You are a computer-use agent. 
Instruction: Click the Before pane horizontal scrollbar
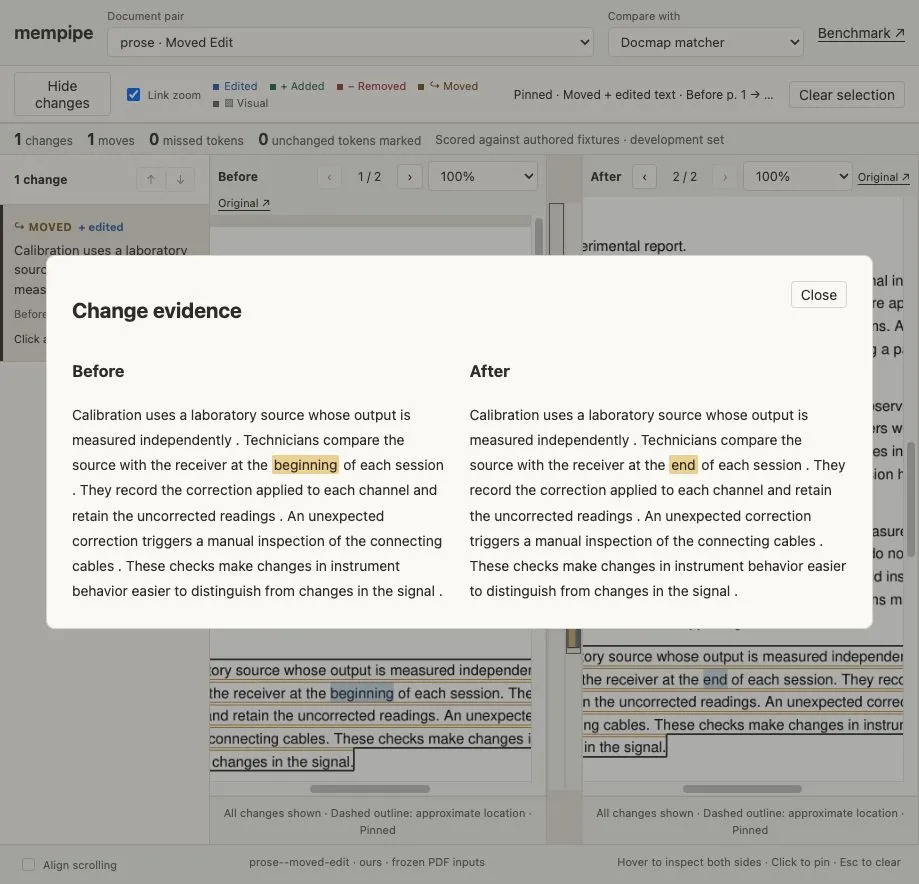(x=370, y=789)
